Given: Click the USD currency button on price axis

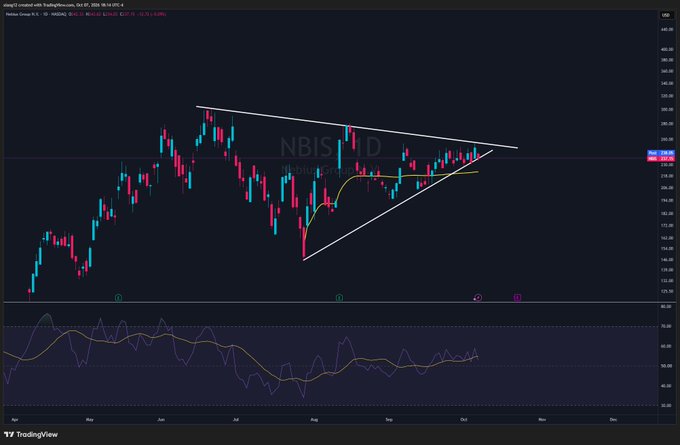Looking at the screenshot, I should (x=665, y=15).
